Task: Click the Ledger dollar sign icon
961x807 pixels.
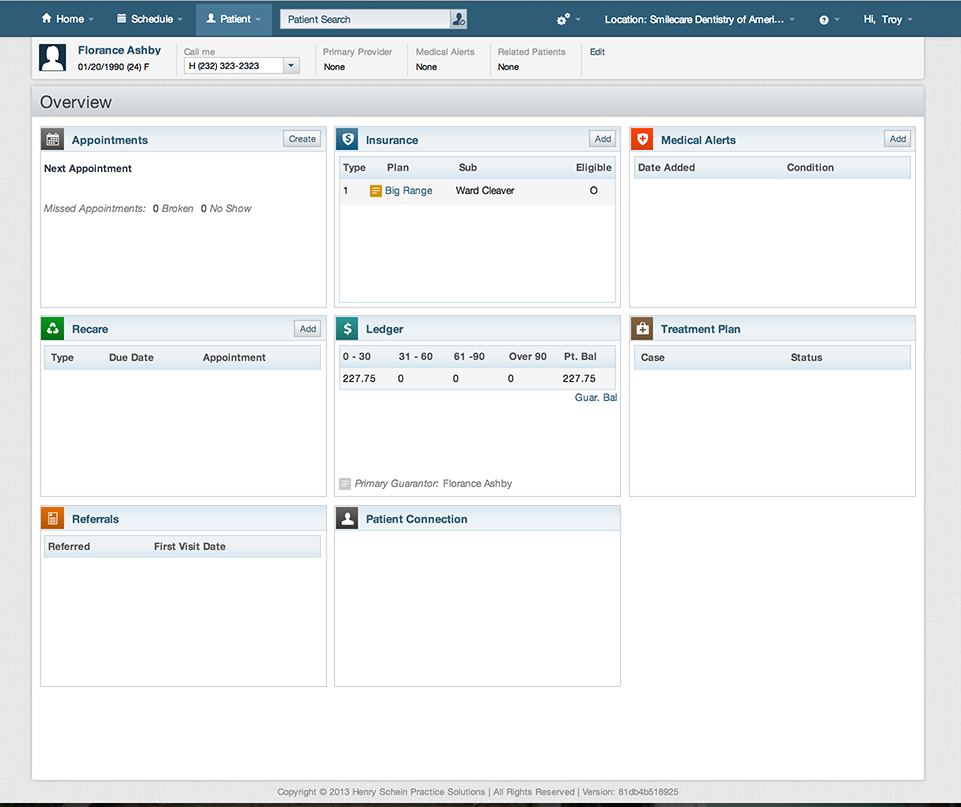Action: click(348, 328)
